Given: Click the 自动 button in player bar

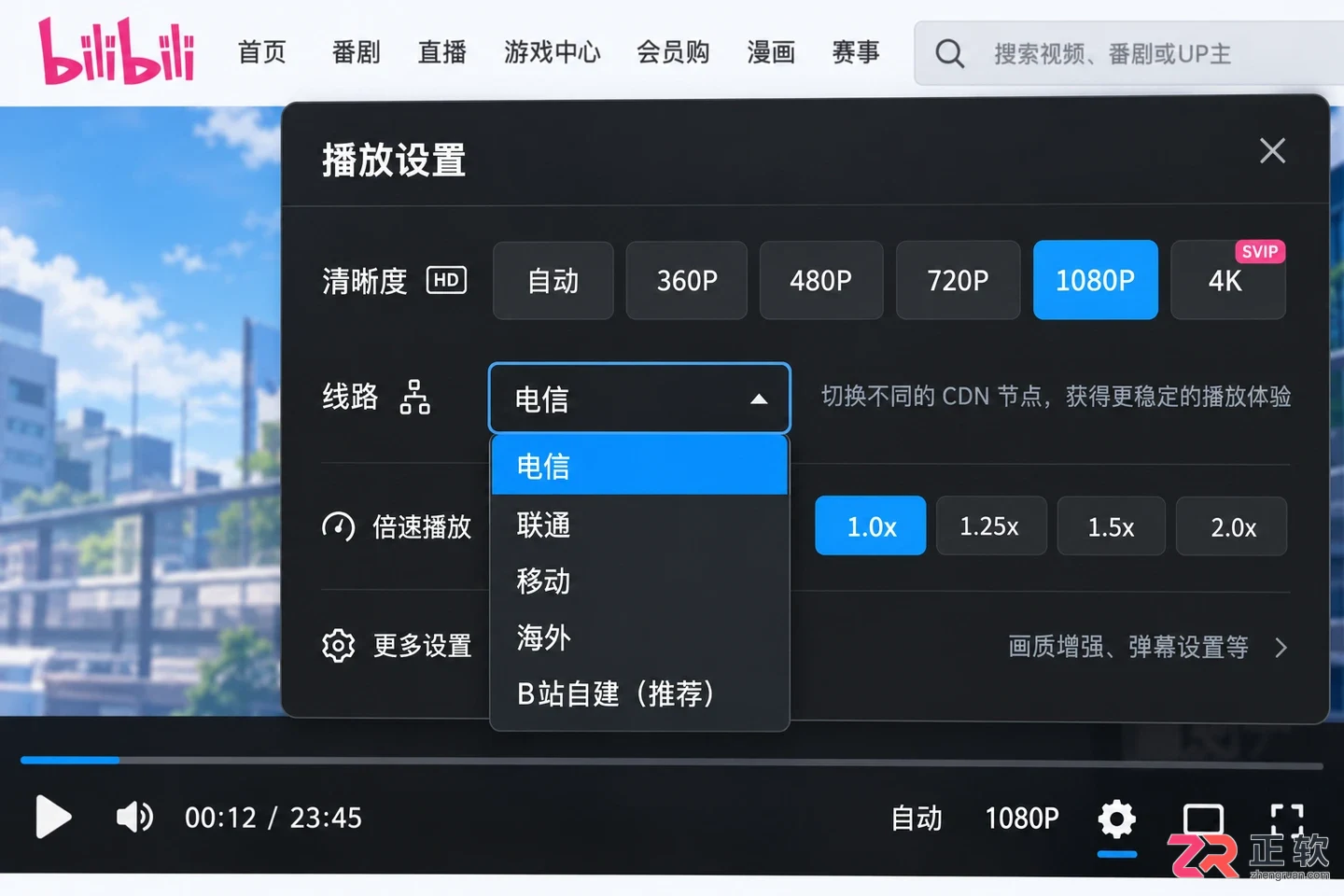Looking at the screenshot, I should [917, 819].
